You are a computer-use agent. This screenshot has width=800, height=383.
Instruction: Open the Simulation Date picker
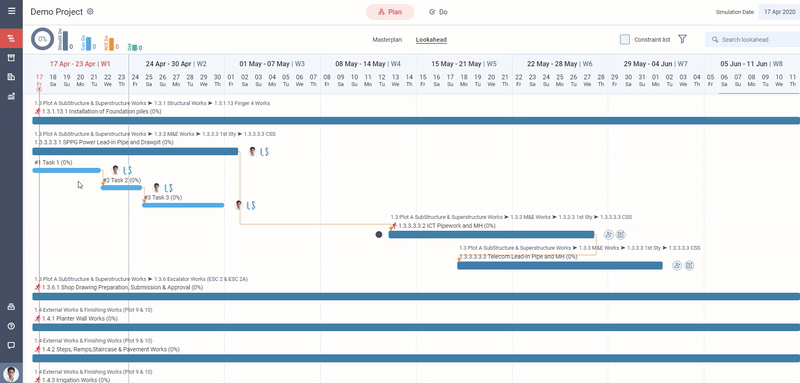(779, 12)
